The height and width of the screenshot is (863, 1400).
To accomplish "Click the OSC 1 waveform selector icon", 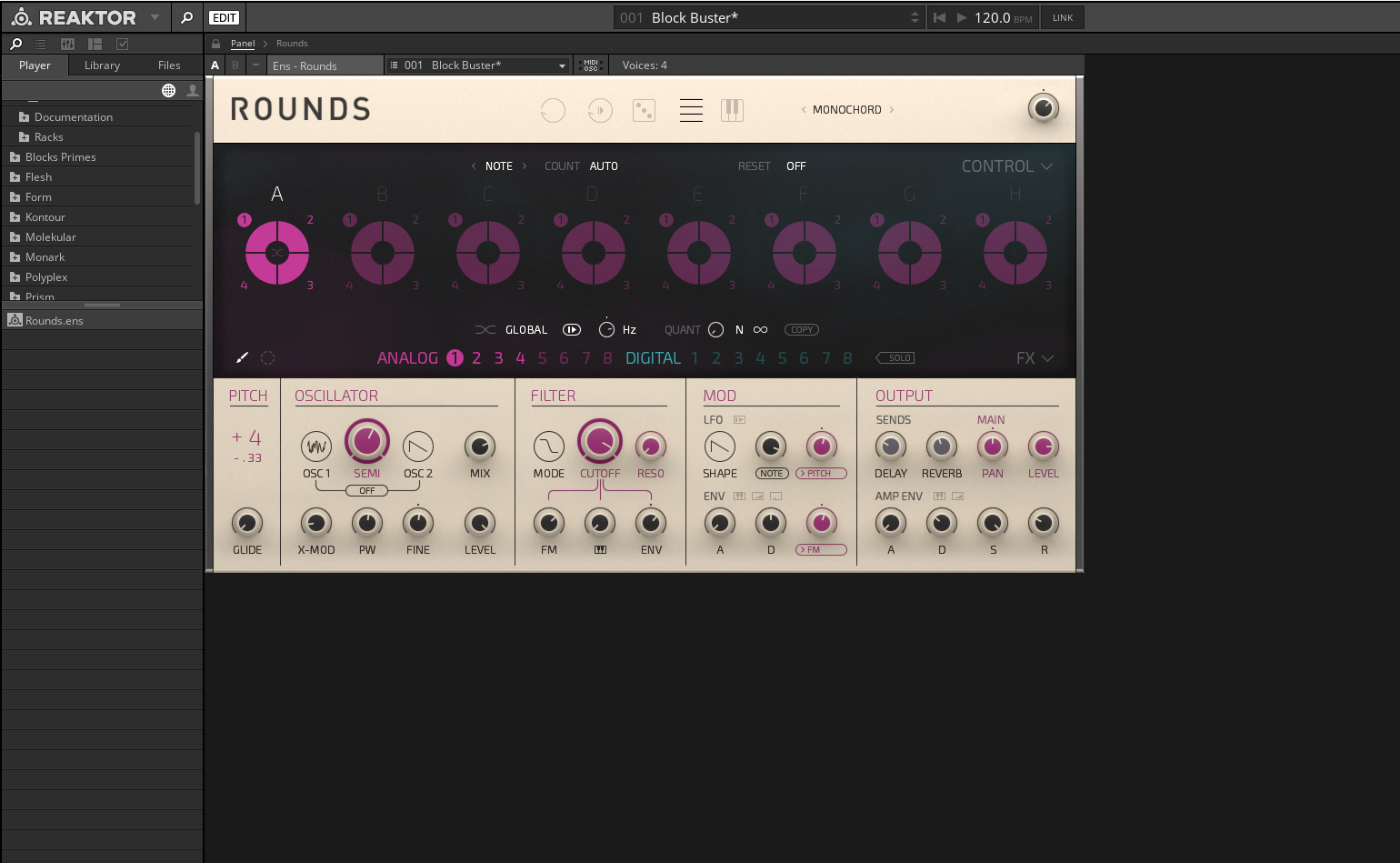I will point(316,447).
